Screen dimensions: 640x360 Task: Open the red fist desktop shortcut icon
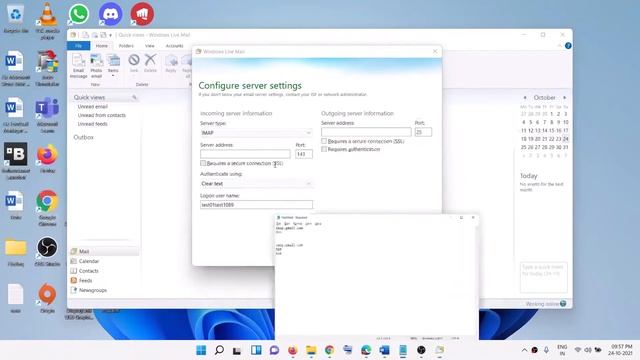142,14
